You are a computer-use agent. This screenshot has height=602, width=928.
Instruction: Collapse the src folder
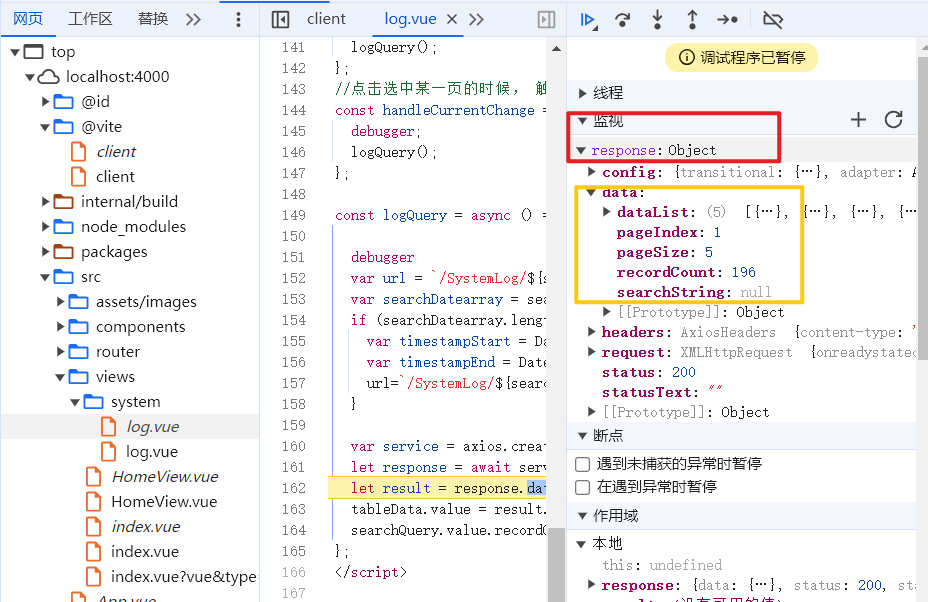pyautogui.click(x=45, y=277)
